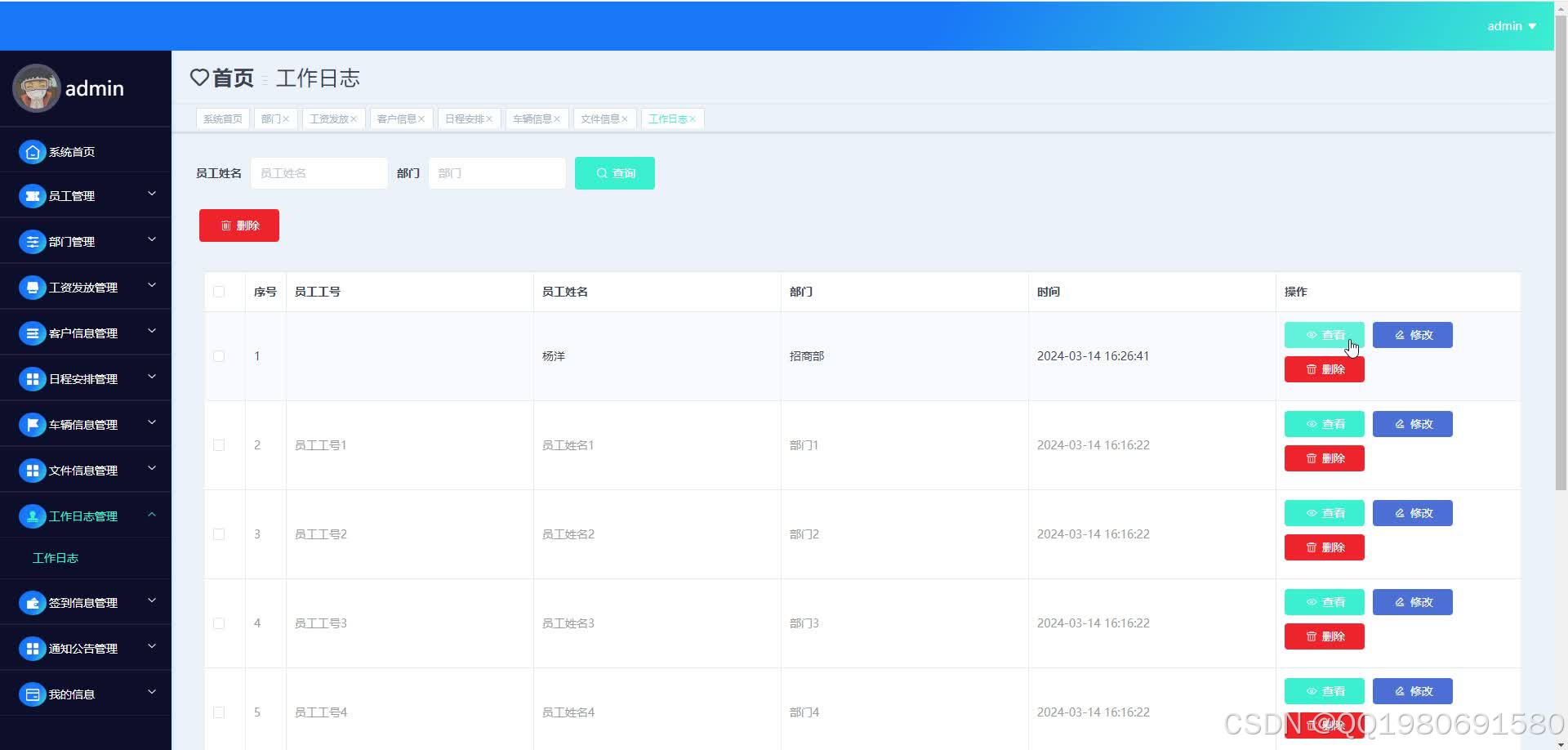Tick the checkbox for row 员工姓名3
The image size is (1568, 750).
[219, 623]
